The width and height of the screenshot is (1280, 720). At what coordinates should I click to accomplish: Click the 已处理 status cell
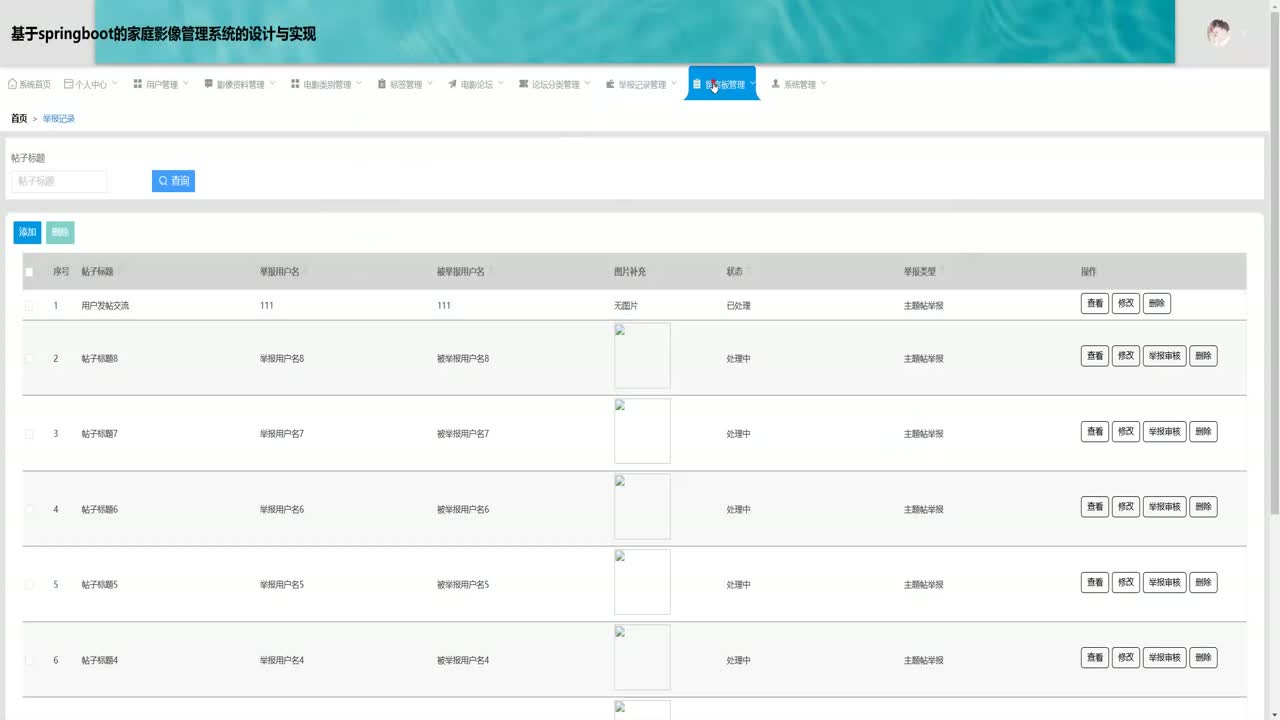click(x=738, y=306)
